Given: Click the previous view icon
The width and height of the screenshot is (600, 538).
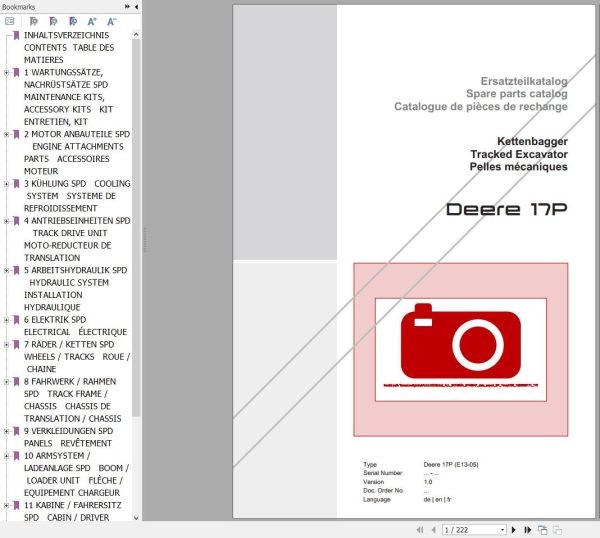Looking at the screenshot, I should tap(543, 530).
